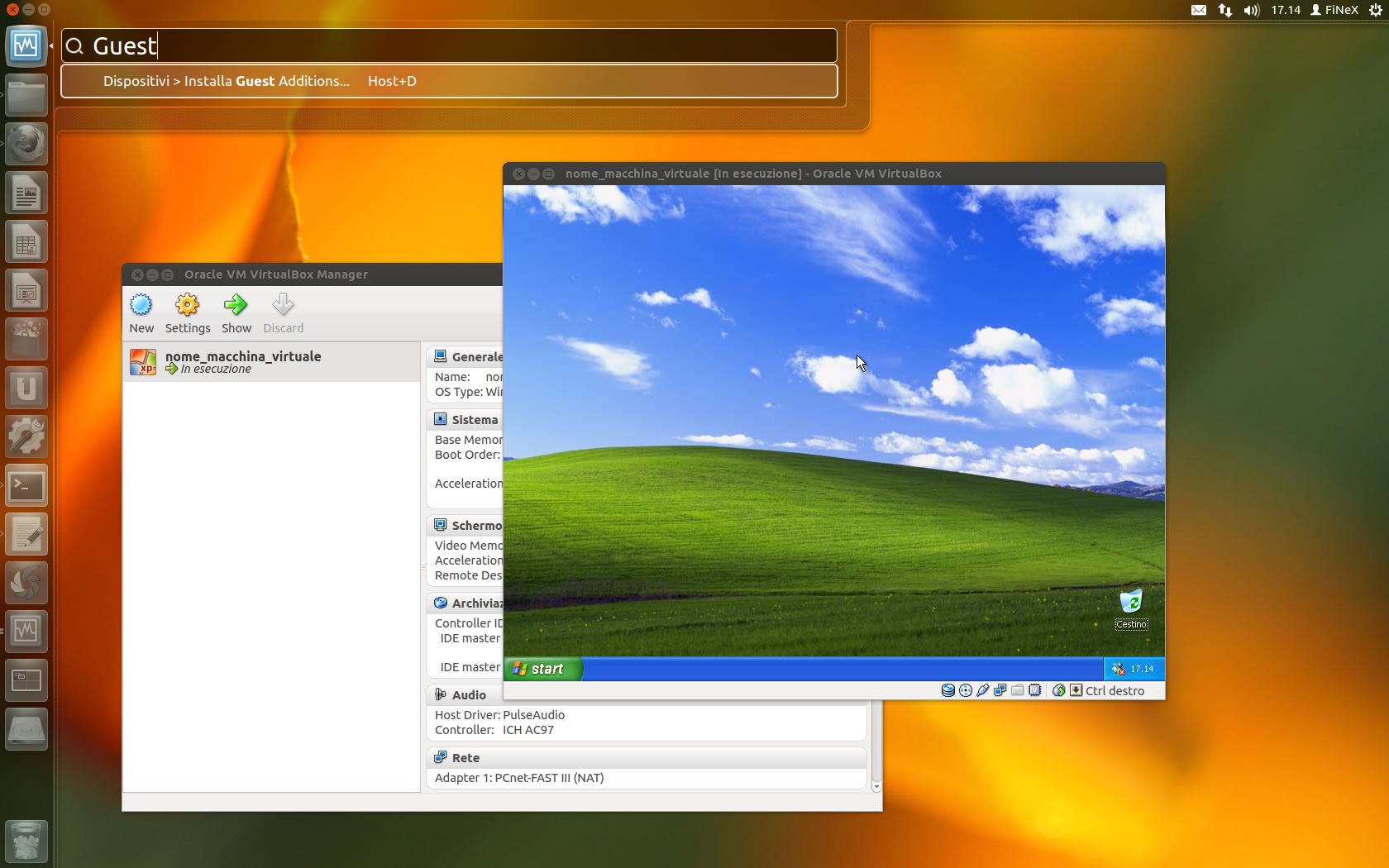The image size is (1389, 868).
Task: Click Ctrl destro host key label
Action: 1115,691
